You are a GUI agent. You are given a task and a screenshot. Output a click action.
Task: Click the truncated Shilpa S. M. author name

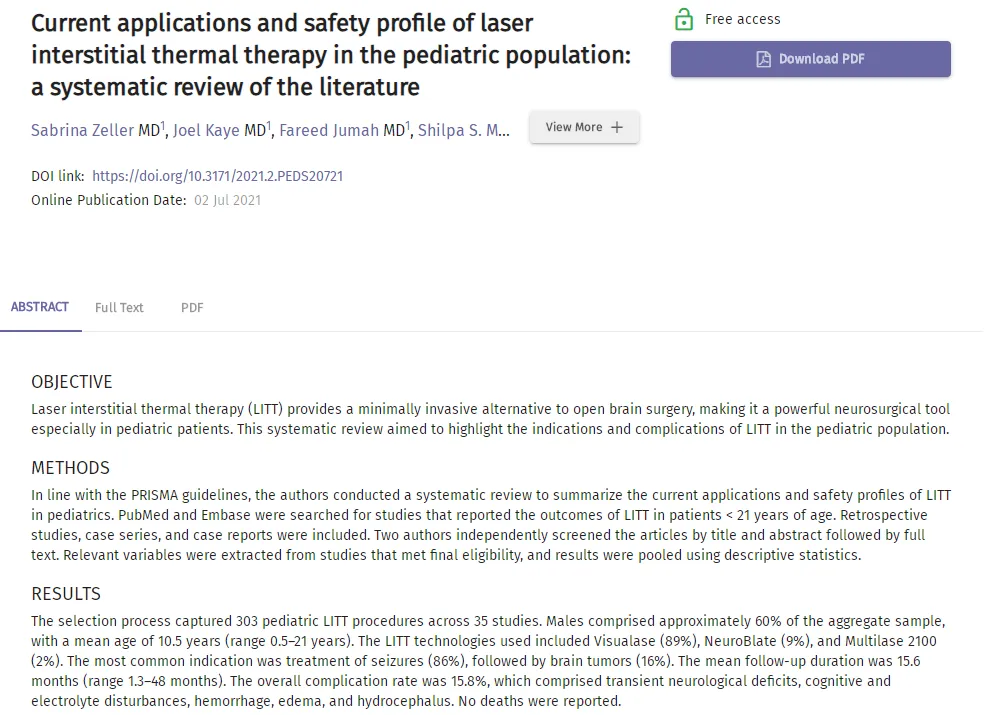tap(464, 131)
